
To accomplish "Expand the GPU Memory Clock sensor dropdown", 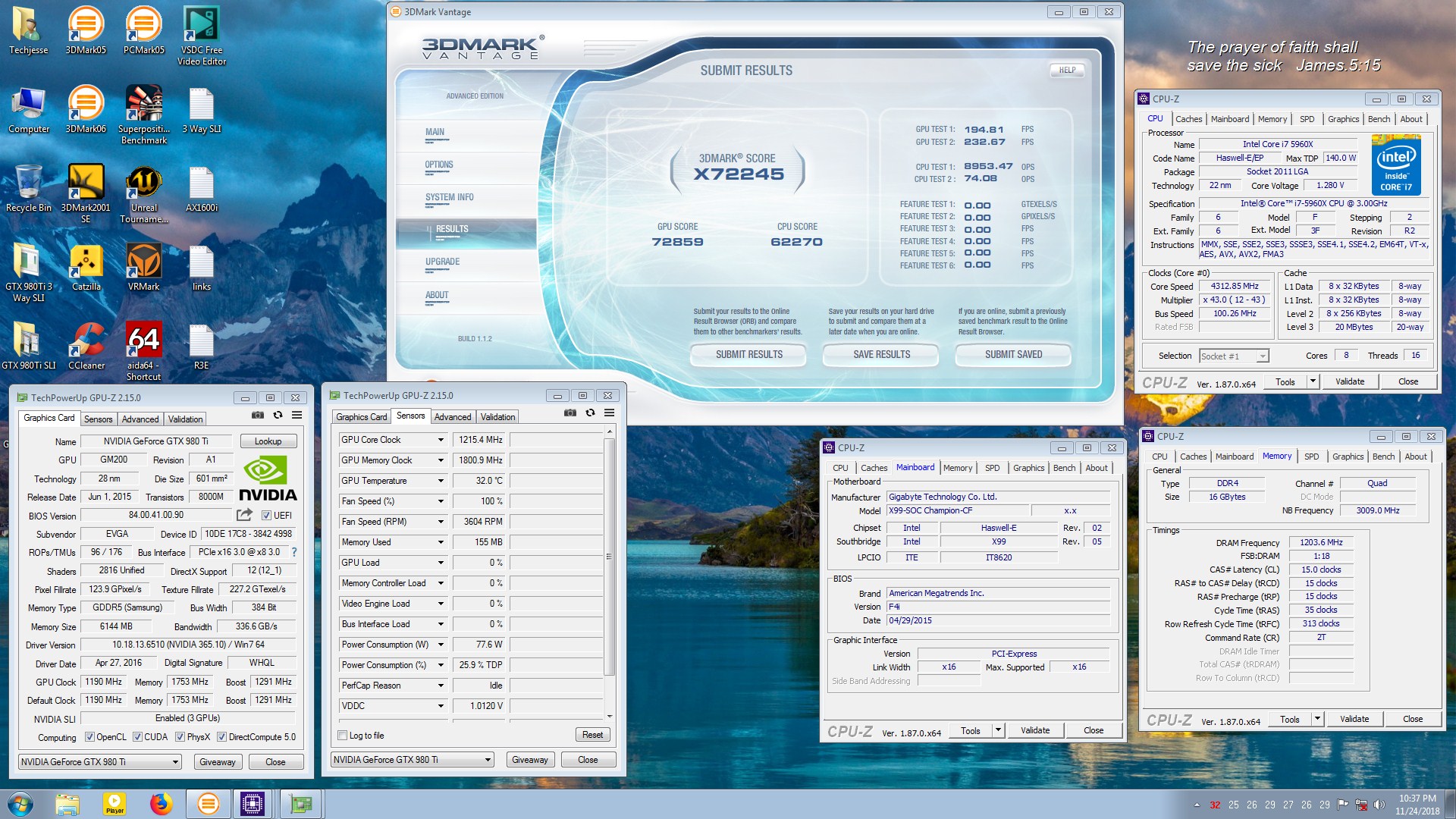I will pos(441,460).
